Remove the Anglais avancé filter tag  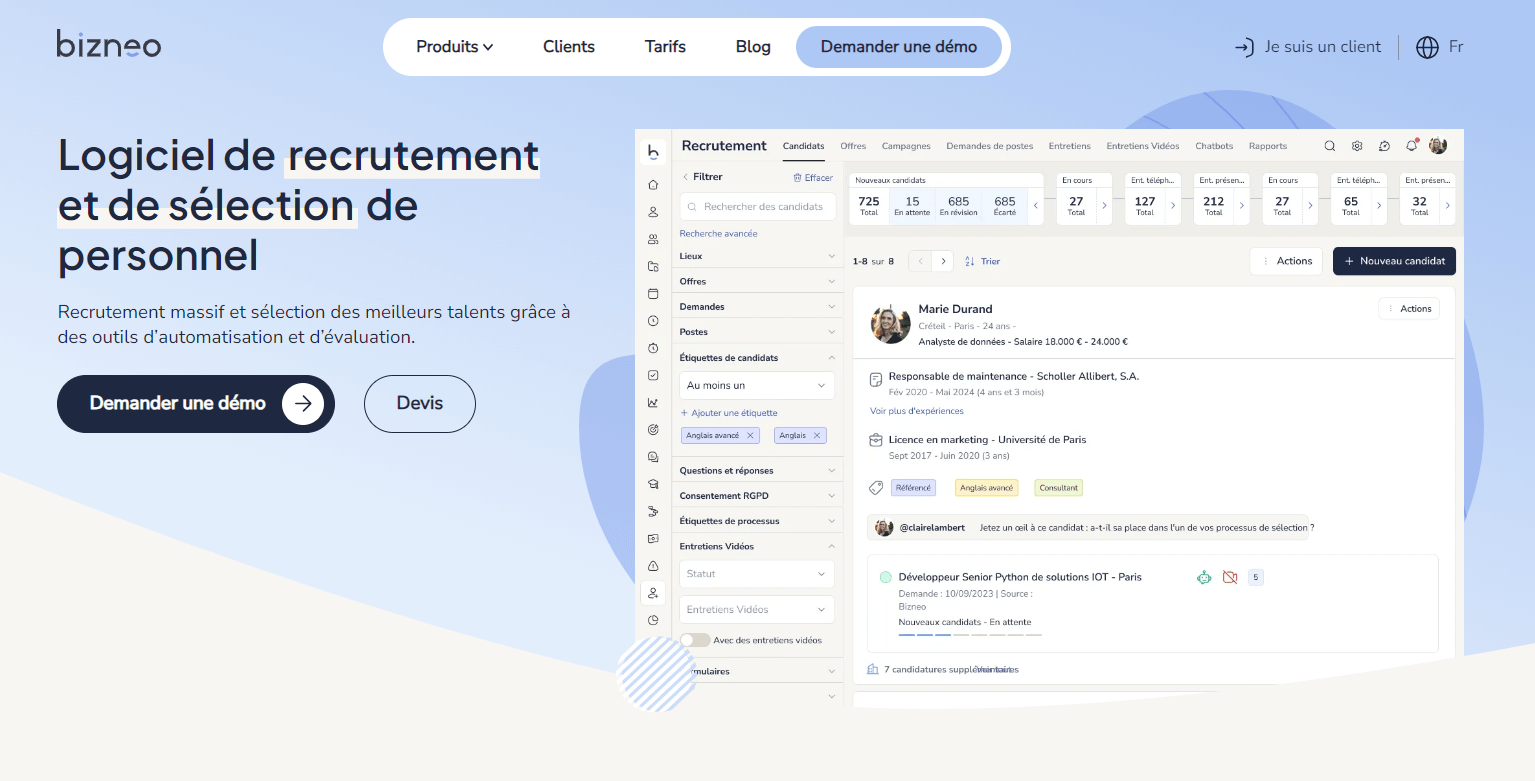click(750, 435)
